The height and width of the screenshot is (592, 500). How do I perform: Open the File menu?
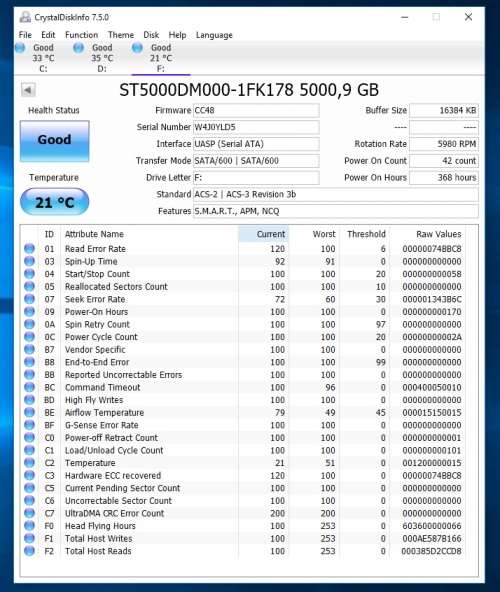(25, 35)
